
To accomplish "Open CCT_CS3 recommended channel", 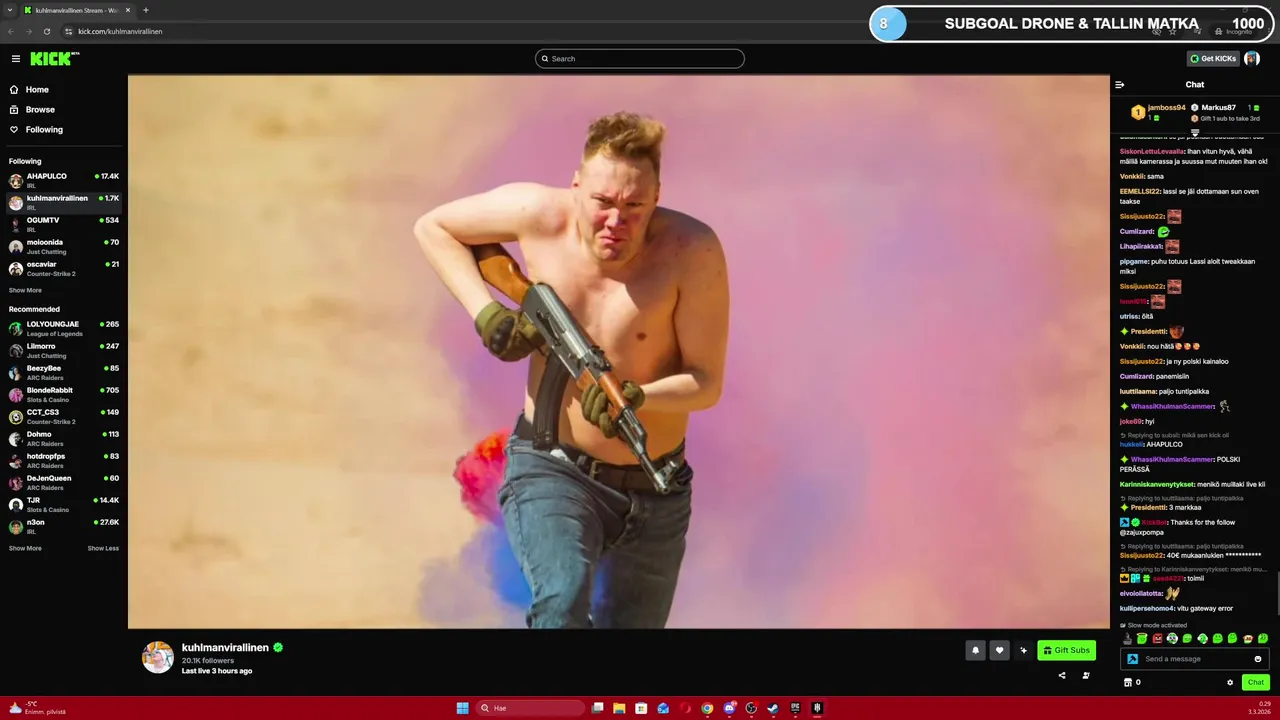I will click(x=64, y=416).
